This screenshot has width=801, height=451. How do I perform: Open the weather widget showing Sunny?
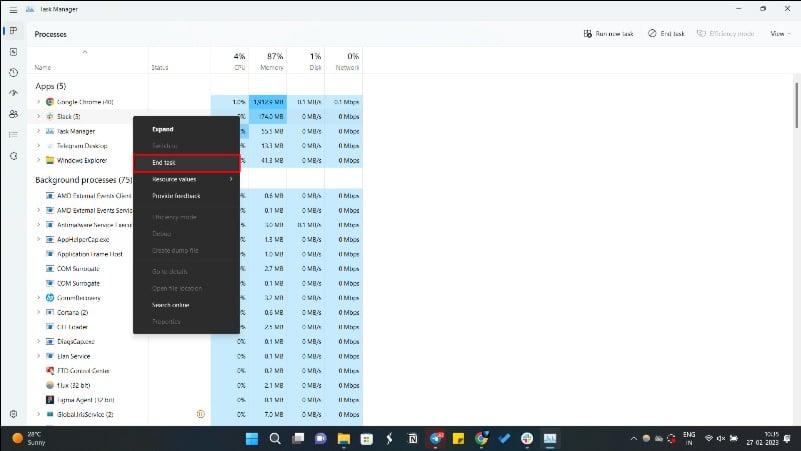(x=30, y=438)
